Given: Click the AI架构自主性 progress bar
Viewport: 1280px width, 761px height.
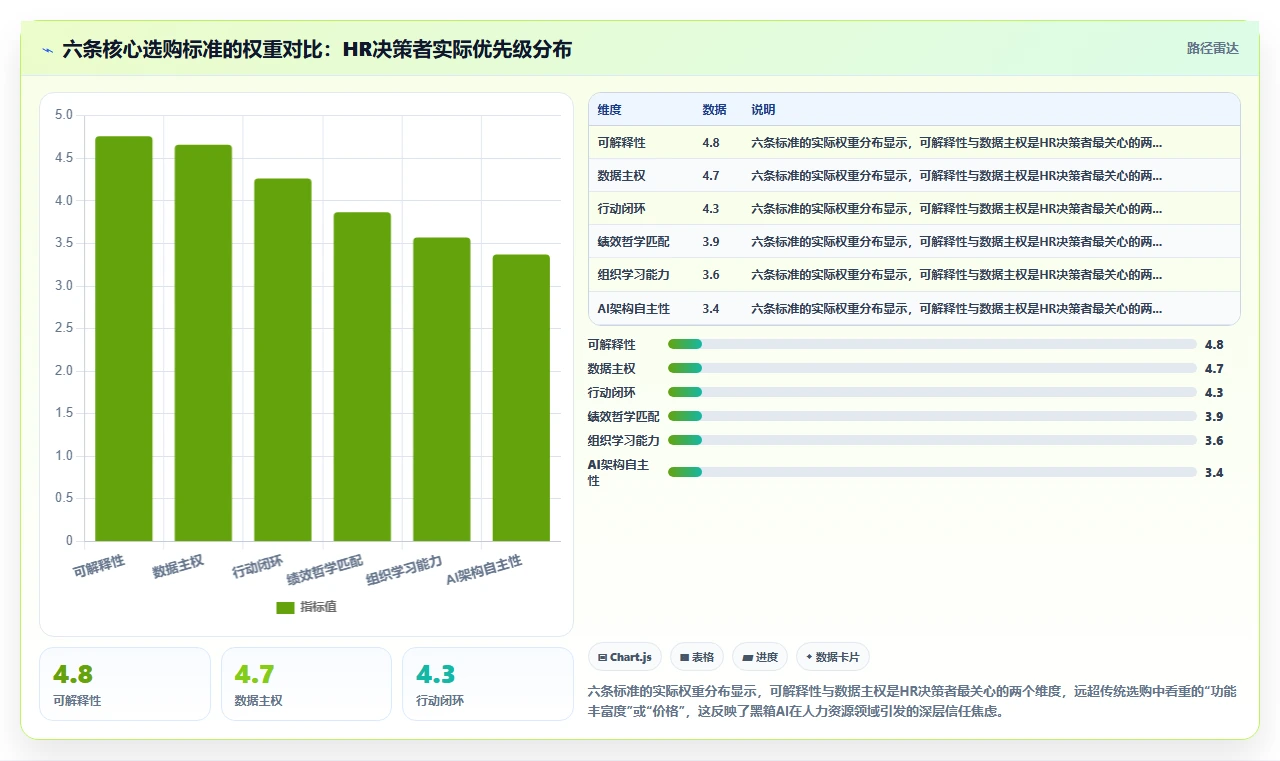Looking at the screenshot, I should click(x=932, y=472).
